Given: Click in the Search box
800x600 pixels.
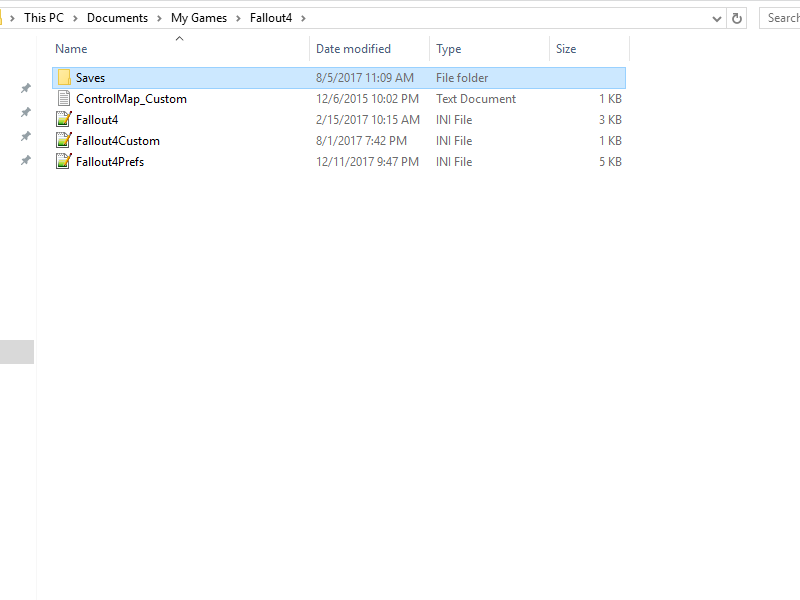Looking at the screenshot, I should coord(780,18).
